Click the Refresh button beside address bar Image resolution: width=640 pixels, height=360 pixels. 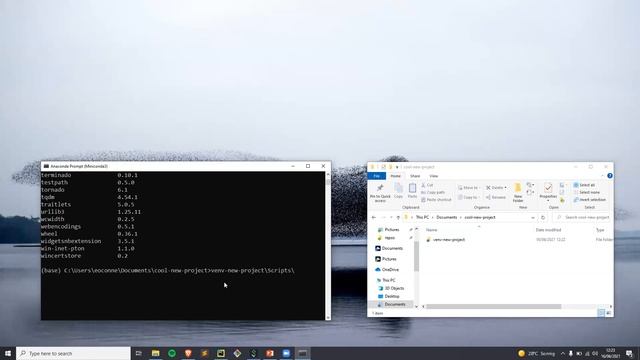click(x=543, y=218)
